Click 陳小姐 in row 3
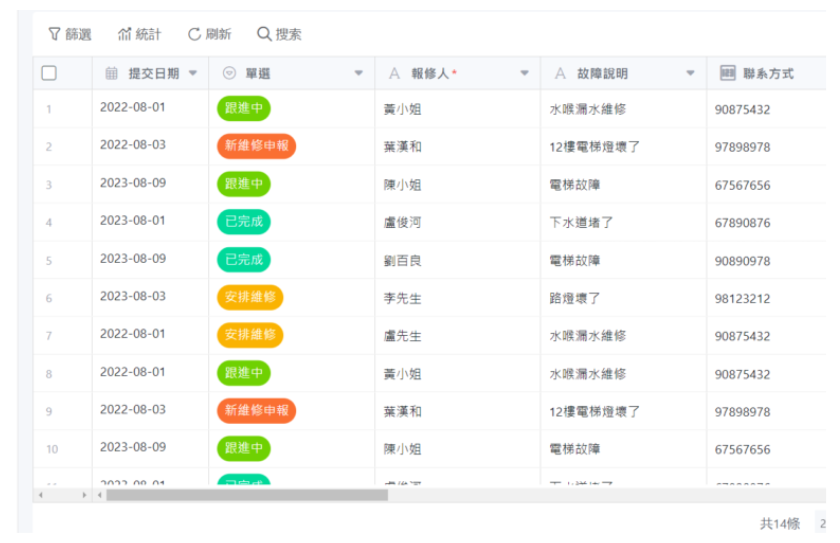The image size is (840, 543). coord(402,185)
